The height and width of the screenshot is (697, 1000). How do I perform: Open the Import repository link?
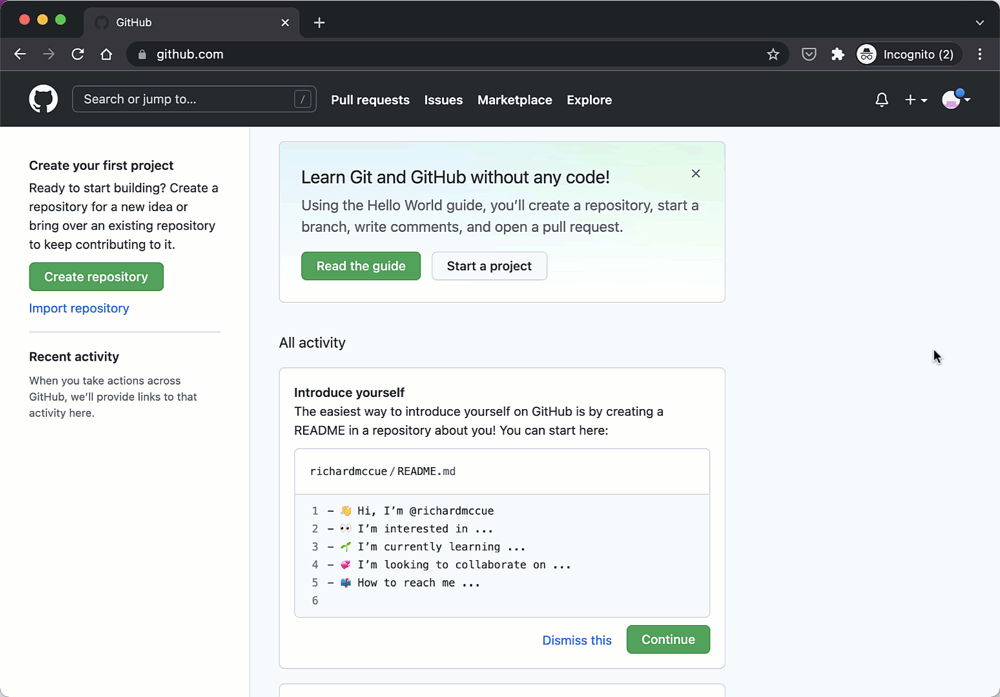point(79,308)
